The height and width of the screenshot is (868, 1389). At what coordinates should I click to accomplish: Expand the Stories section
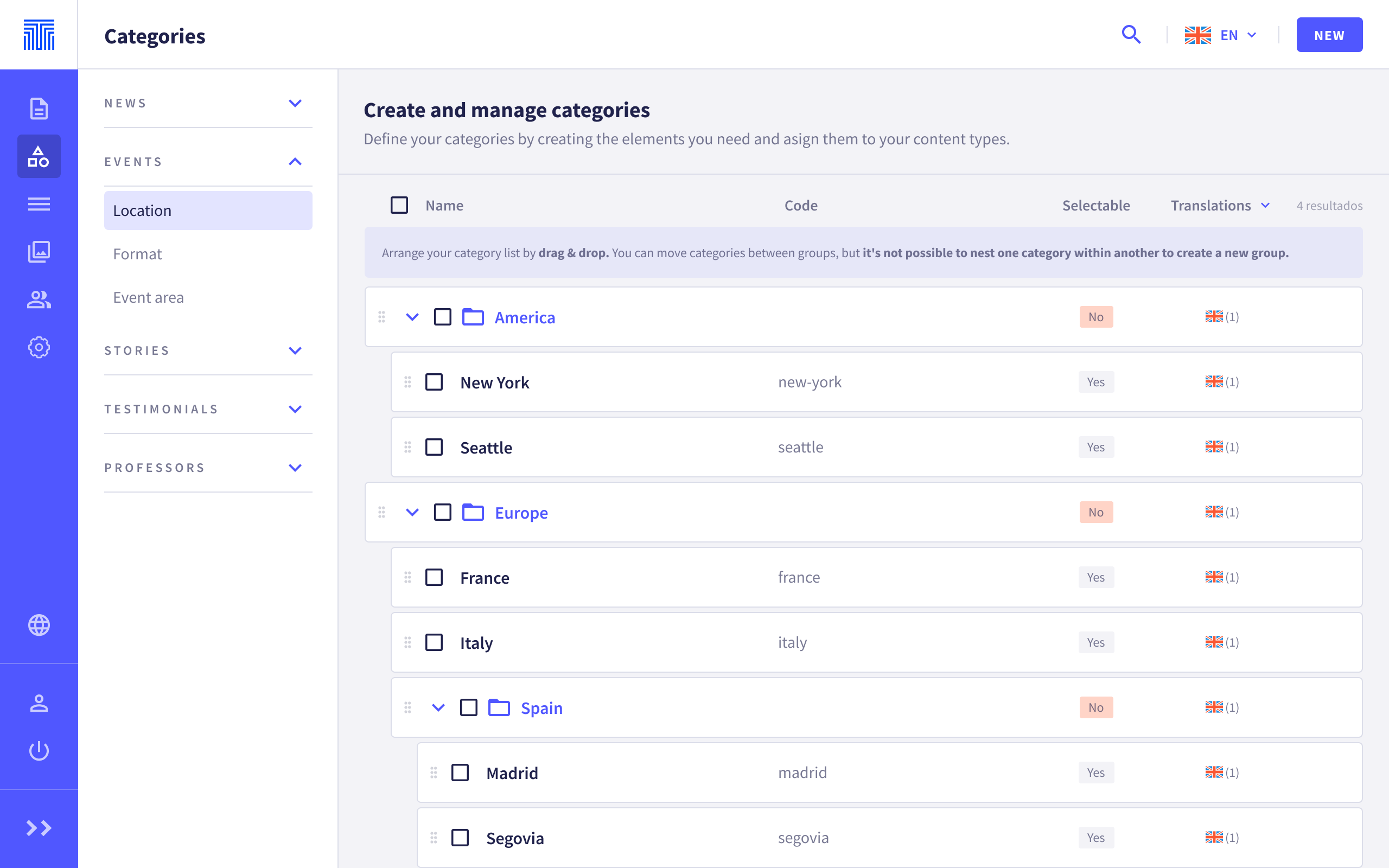(x=295, y=351)
